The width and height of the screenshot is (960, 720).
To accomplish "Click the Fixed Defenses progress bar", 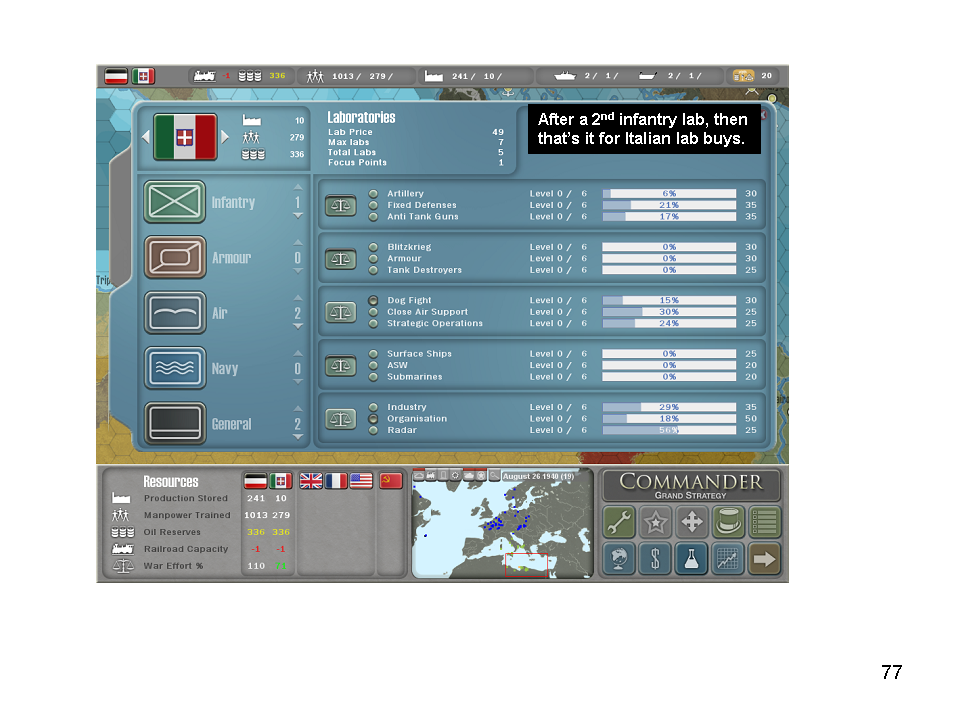I will (669, 205).
